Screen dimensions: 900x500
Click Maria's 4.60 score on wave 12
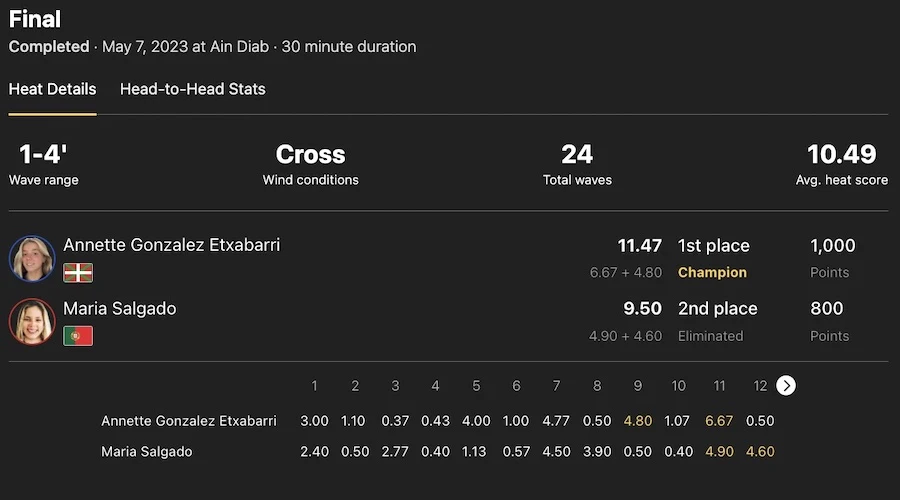[x=760, y=451]
